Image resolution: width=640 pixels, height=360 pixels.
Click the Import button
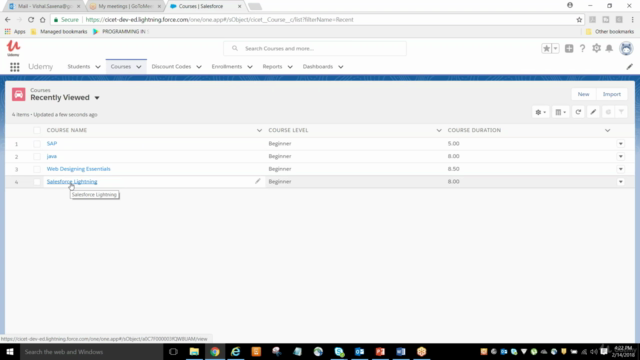tap(611, 94)
